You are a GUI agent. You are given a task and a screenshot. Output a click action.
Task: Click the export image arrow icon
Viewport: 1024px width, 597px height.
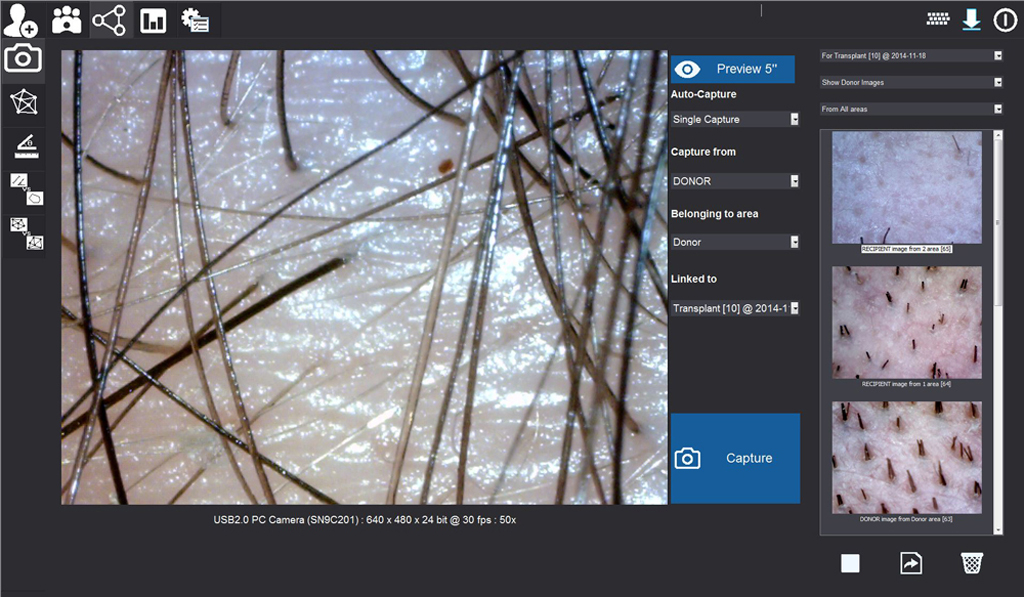click(x=910, y=563)
